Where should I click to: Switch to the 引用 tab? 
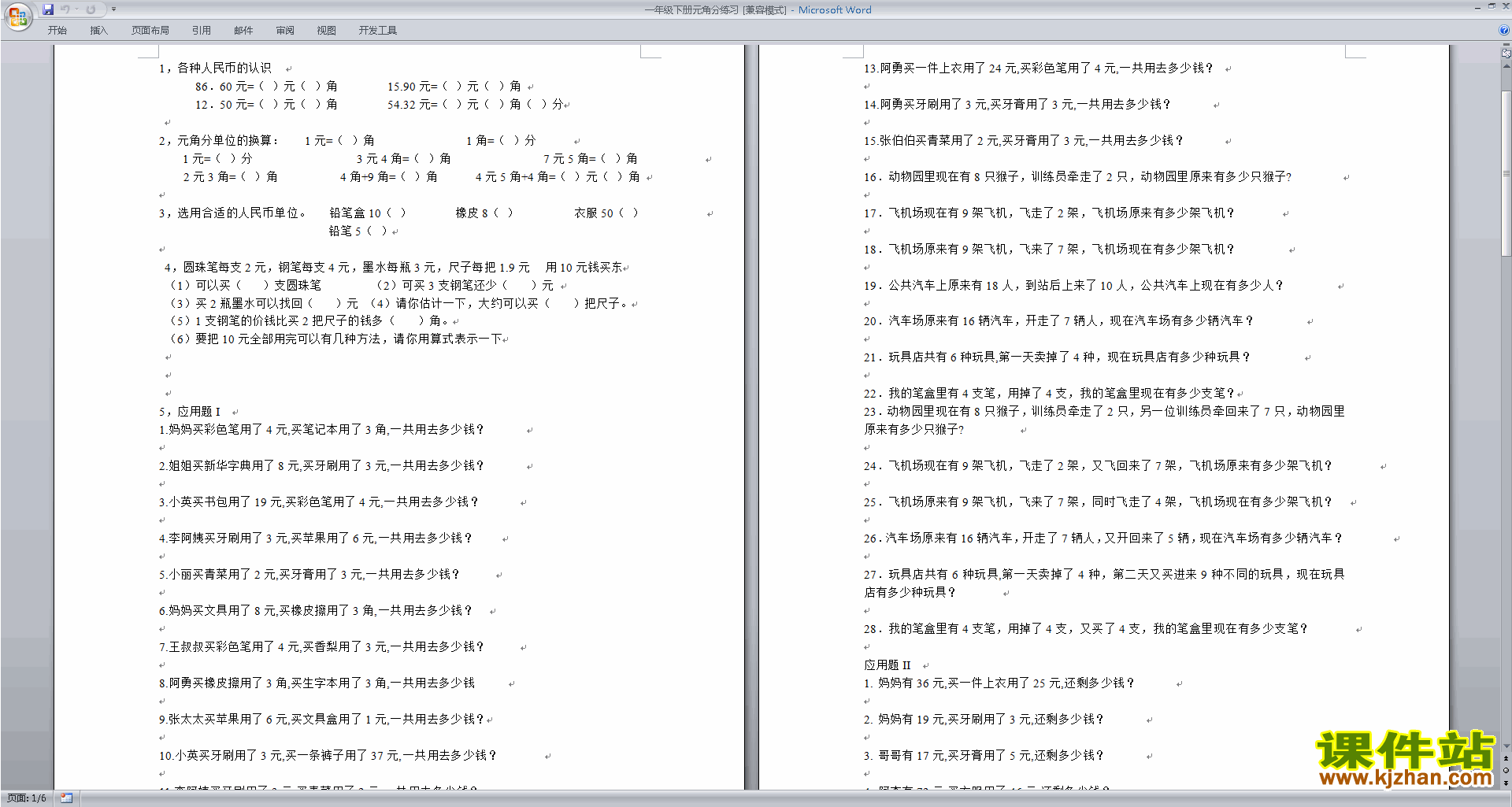(201, 31)
